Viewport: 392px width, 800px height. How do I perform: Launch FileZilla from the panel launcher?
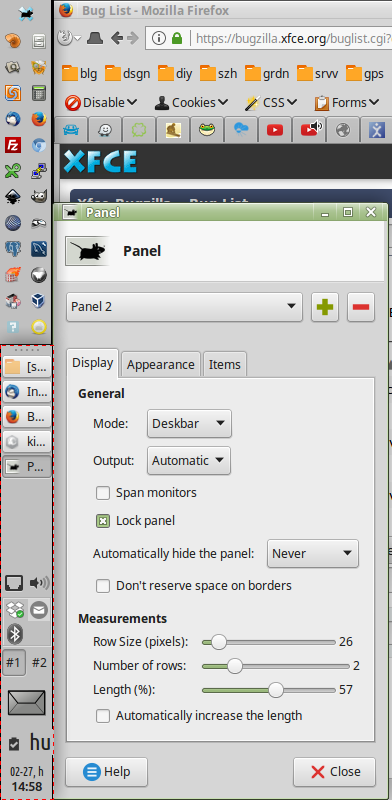click(x=13, y=145)
